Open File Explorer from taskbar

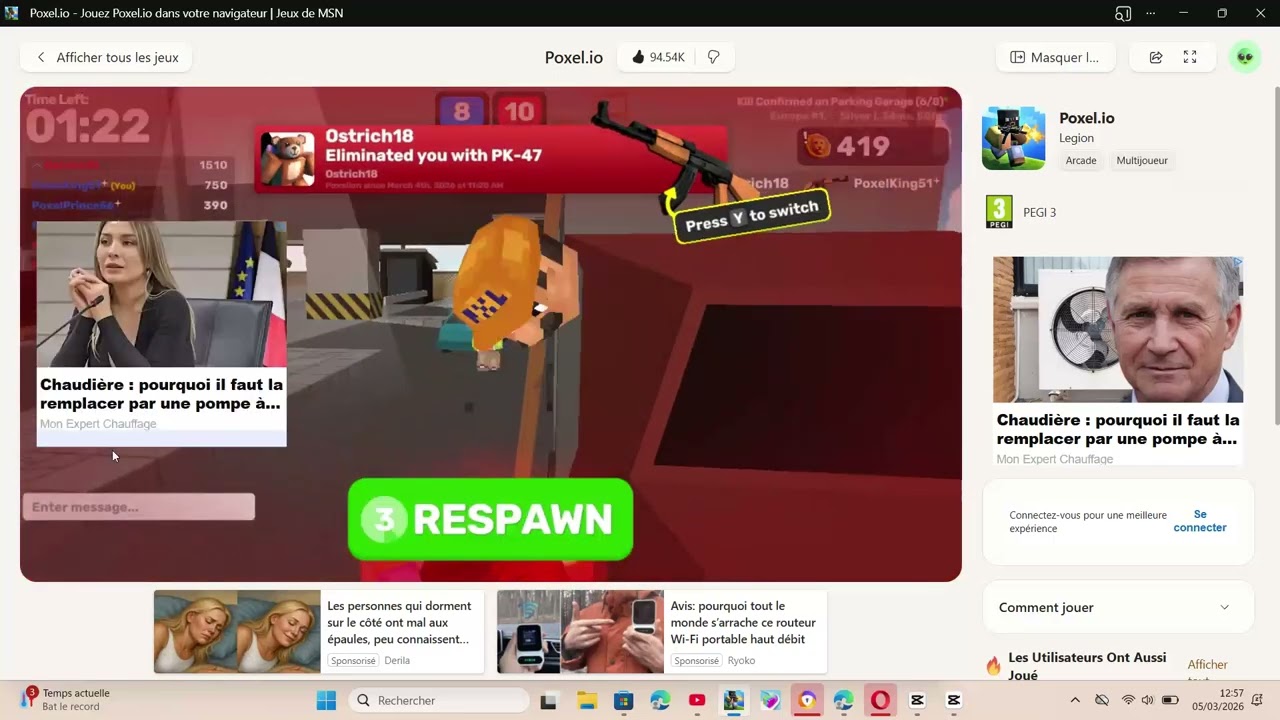pos(587,700)
